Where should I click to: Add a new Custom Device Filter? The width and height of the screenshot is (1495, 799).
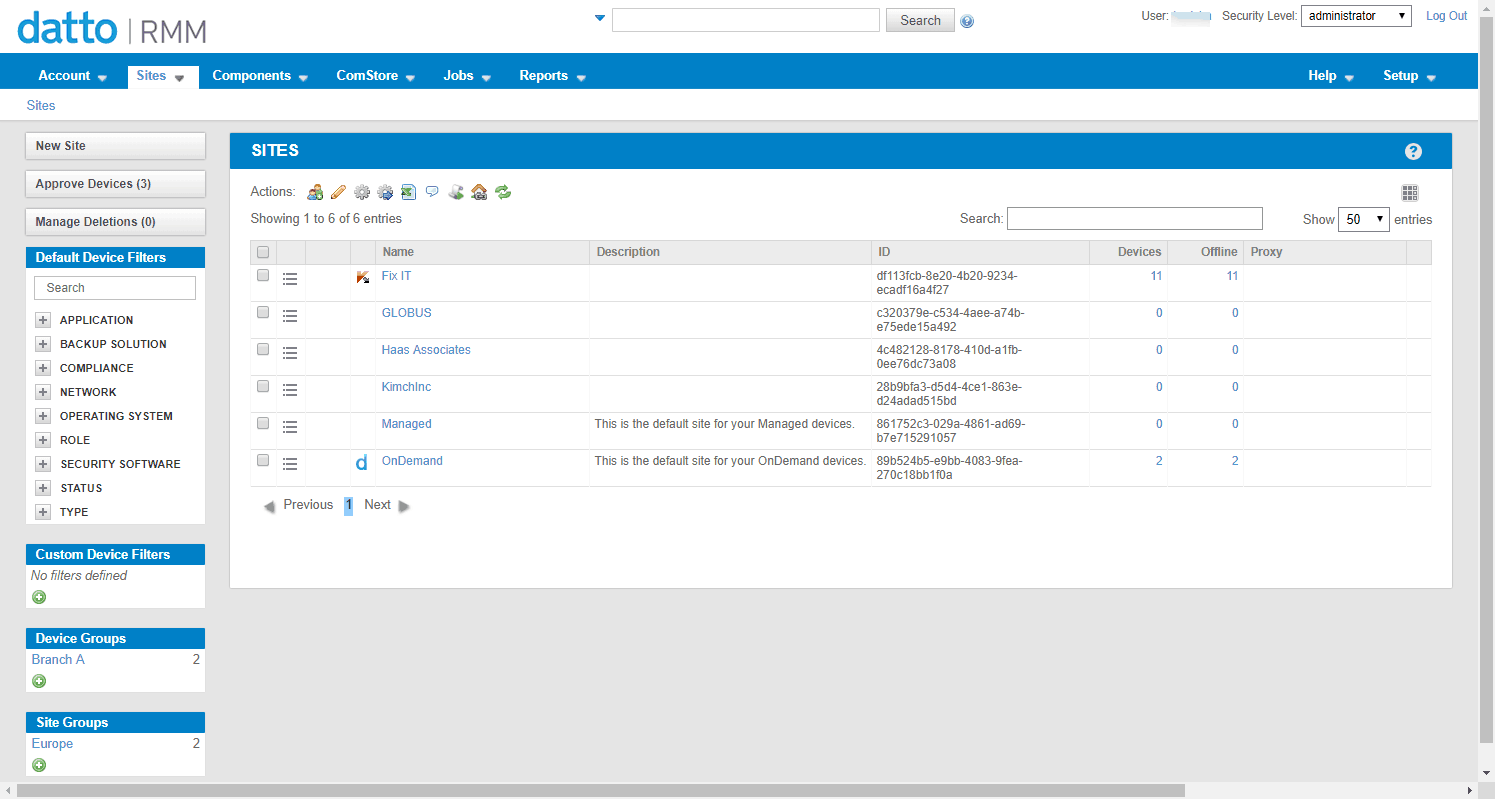pyautogui.click(x=39, y=597)
